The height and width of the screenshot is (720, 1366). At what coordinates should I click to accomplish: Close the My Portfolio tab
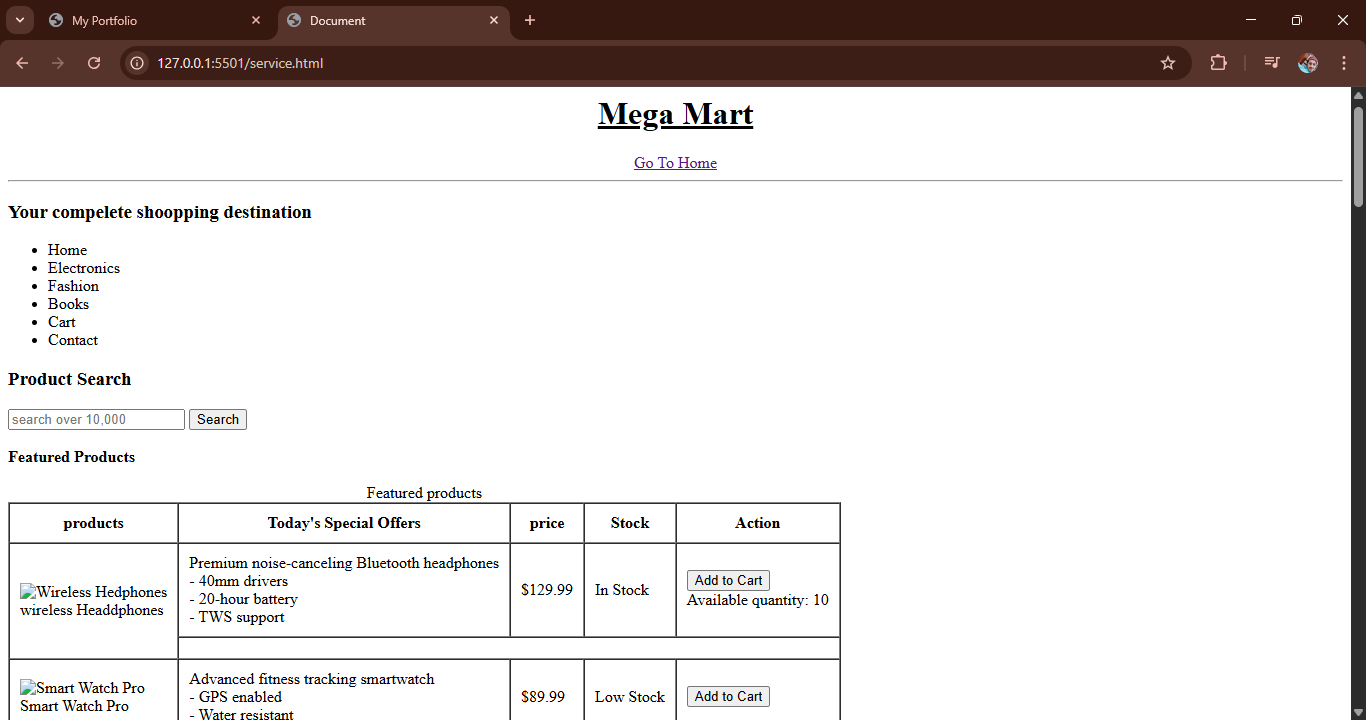click(x=256, y=20)
